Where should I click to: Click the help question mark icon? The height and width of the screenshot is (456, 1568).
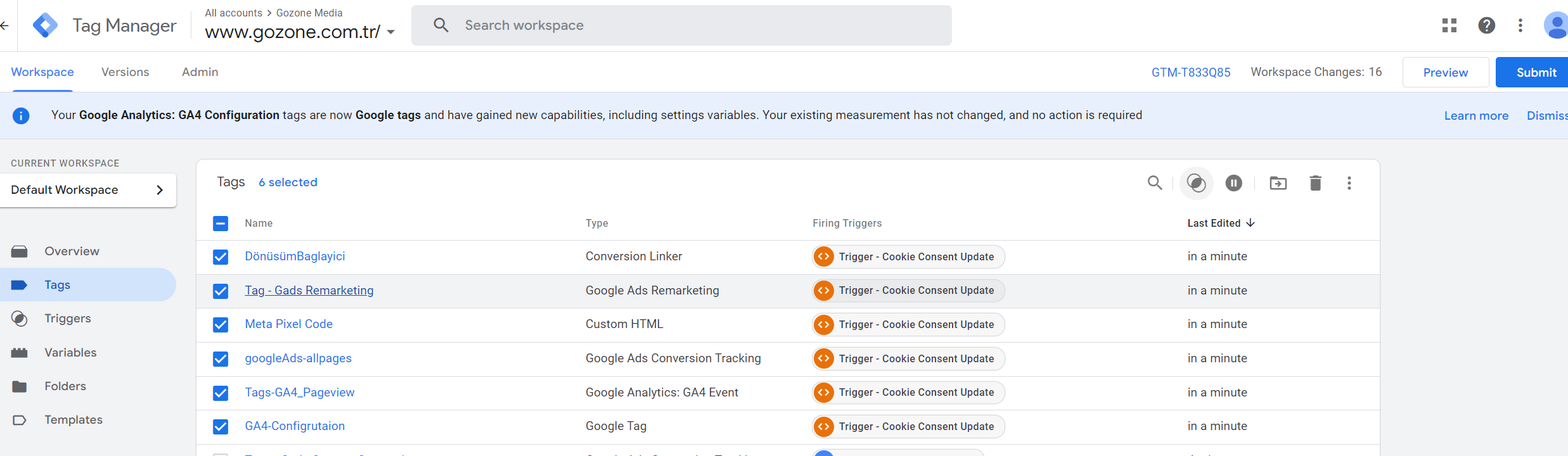click(x=1486, y=25)
